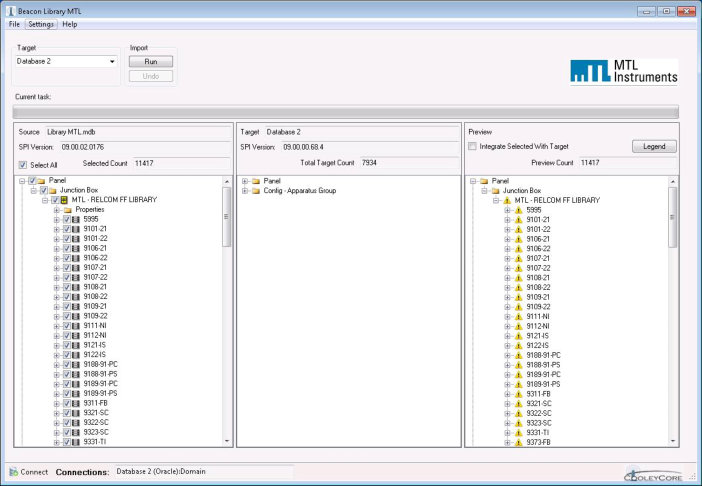The height and width of the screenshot is (486, 702).
Task: Expand the 9106-21 node in Source tree
Action: tap(56, 249)
